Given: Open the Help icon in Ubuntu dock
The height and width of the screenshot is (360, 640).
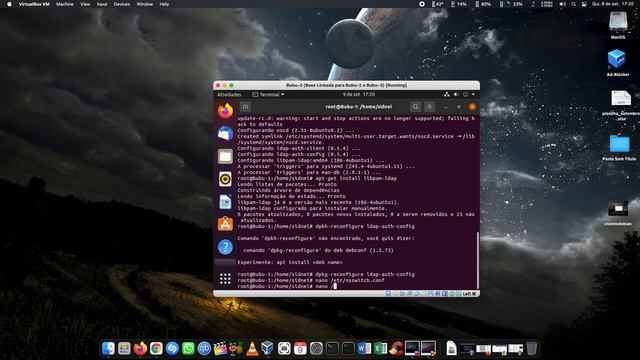Looking at the screenshot, I should point(225,247).
